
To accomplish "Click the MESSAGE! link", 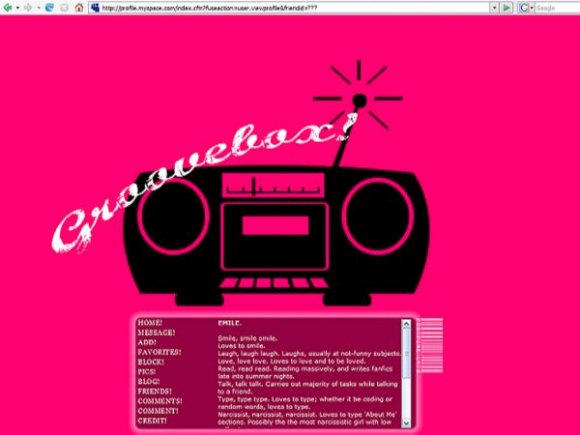I will tap(156, 333).
